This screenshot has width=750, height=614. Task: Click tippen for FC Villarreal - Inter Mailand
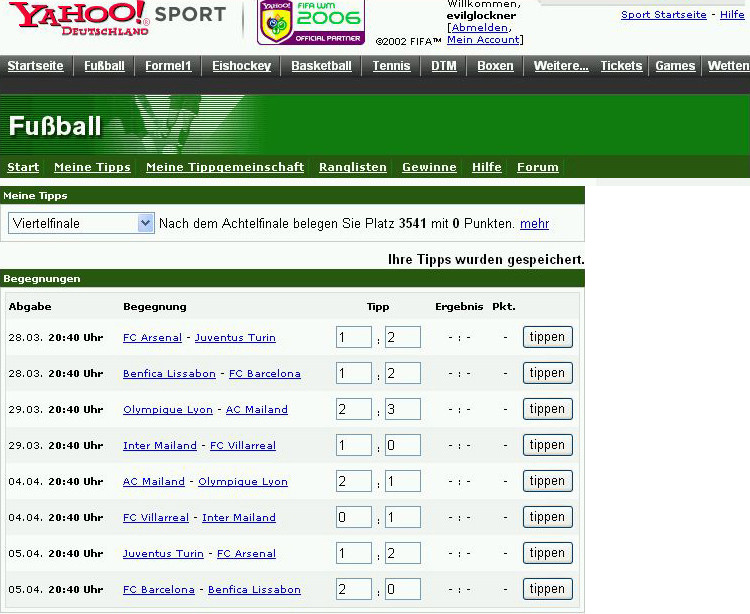(548, 517)
